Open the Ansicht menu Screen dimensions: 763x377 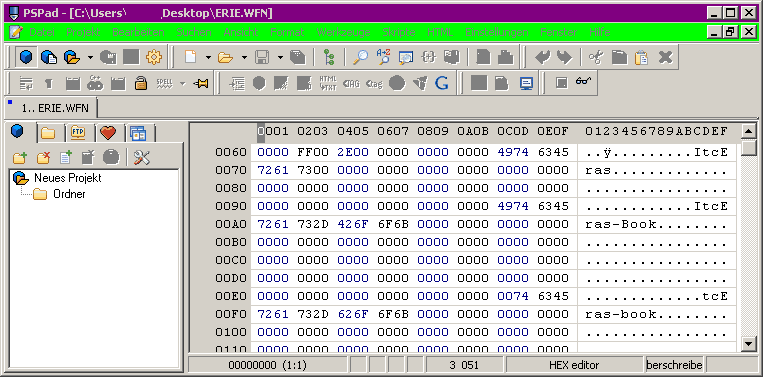241,32
